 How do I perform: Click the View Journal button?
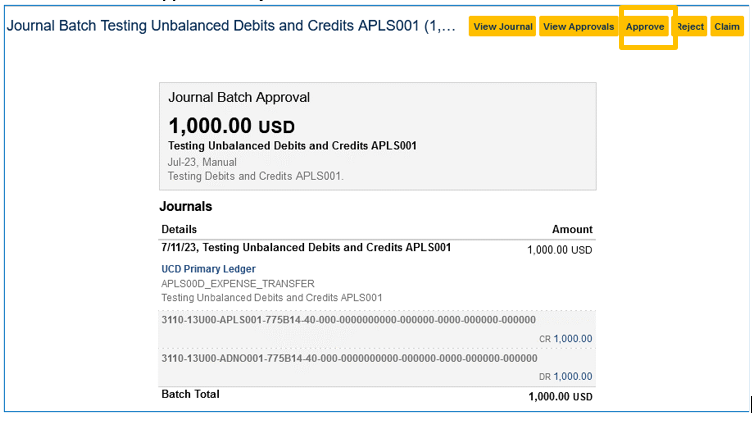502,27
